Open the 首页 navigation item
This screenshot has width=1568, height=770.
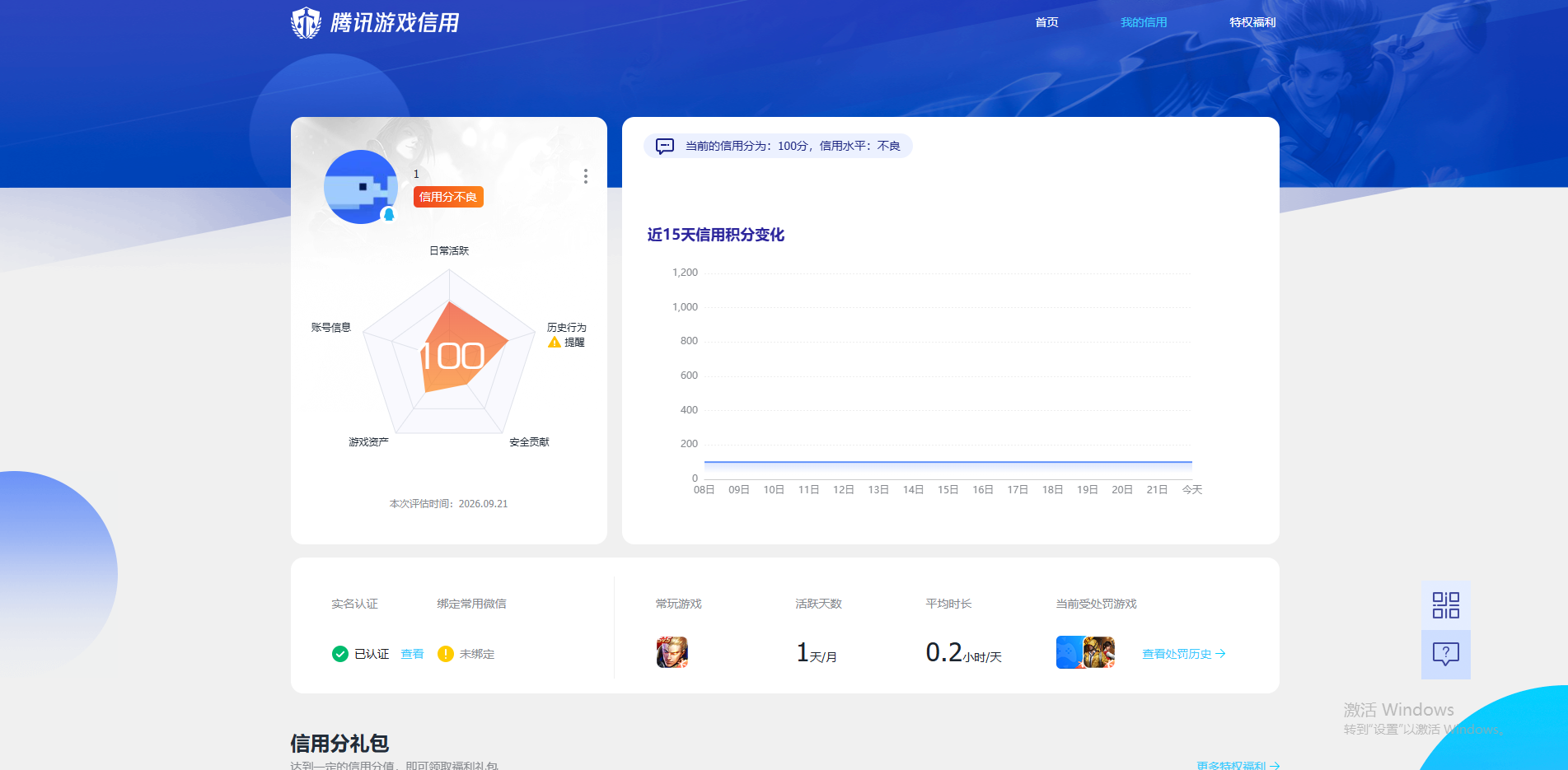[1046, 22]
